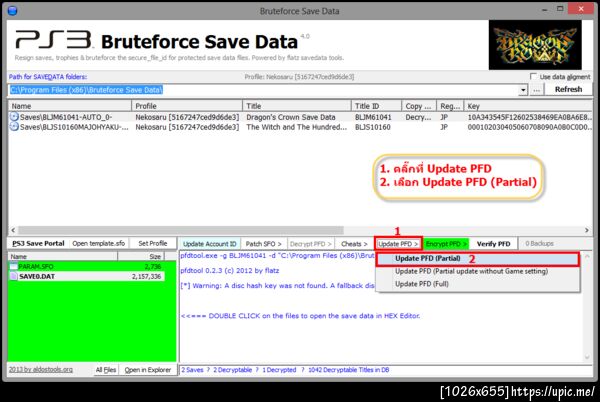Sort by the Title column header
This screenshot has width=600, height=402.
click(x=297, y=106)
